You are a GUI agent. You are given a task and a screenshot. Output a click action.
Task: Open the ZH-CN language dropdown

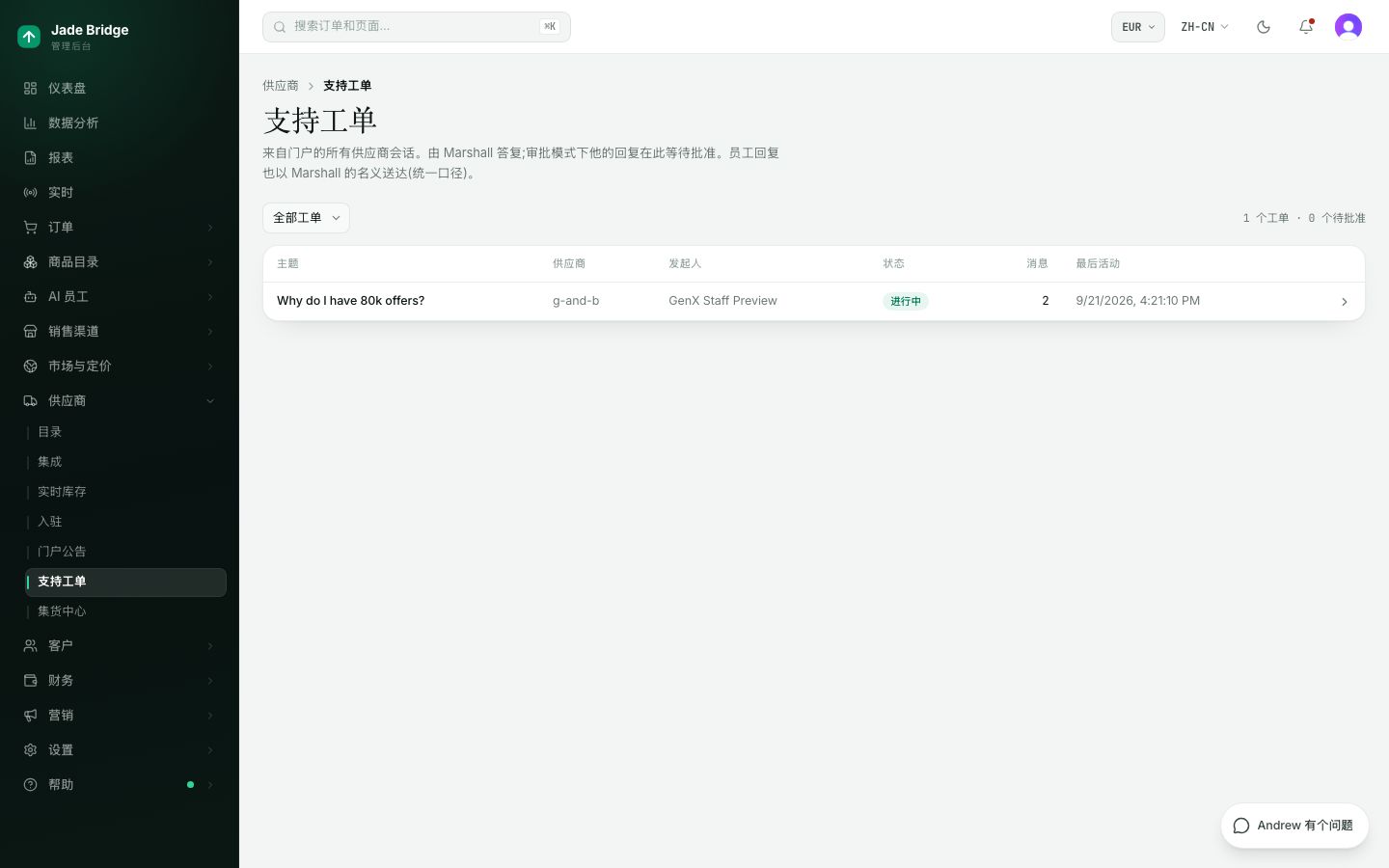coord(1205,27)
